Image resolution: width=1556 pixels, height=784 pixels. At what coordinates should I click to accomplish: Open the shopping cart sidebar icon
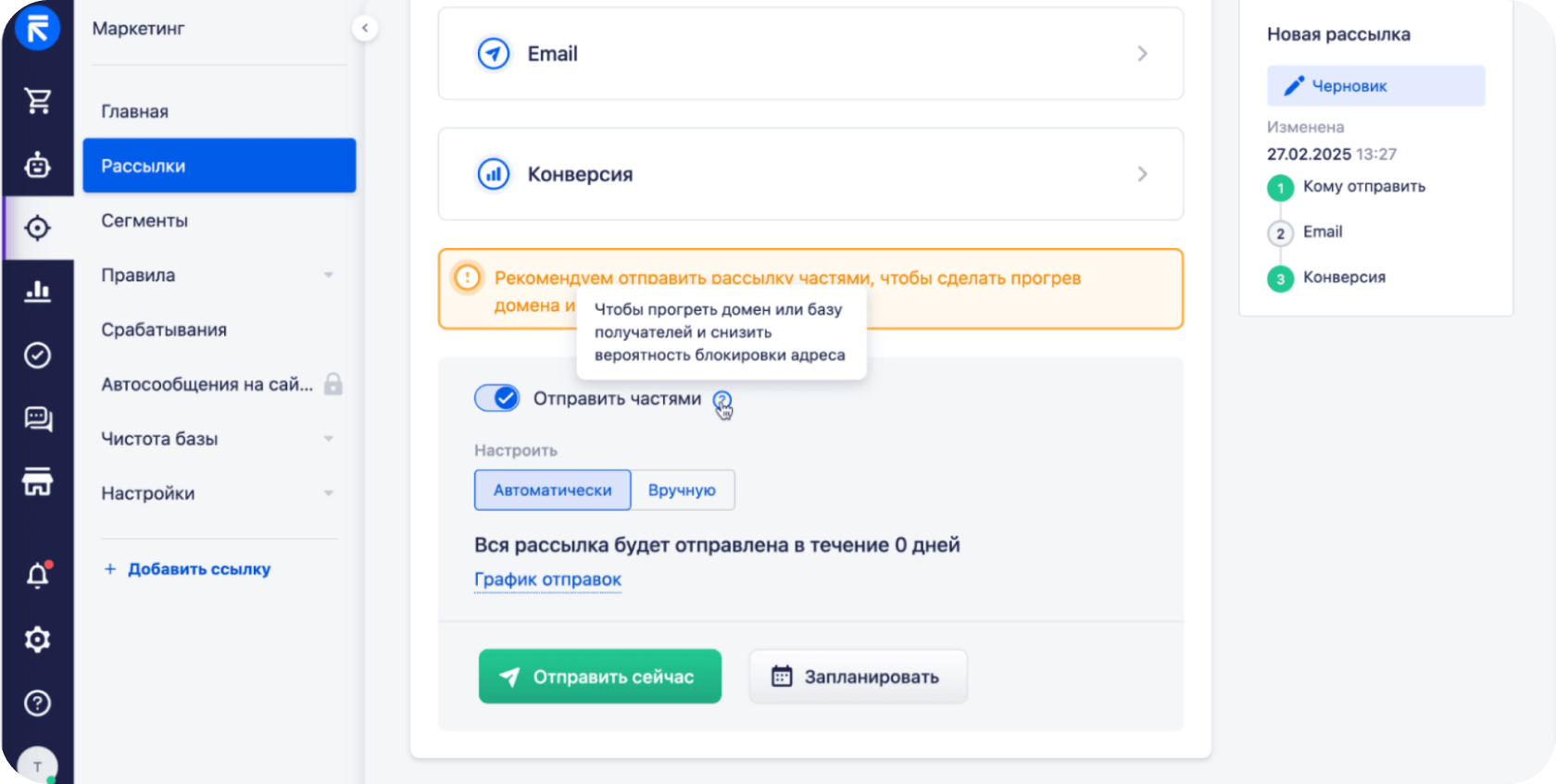click(37, 100)
